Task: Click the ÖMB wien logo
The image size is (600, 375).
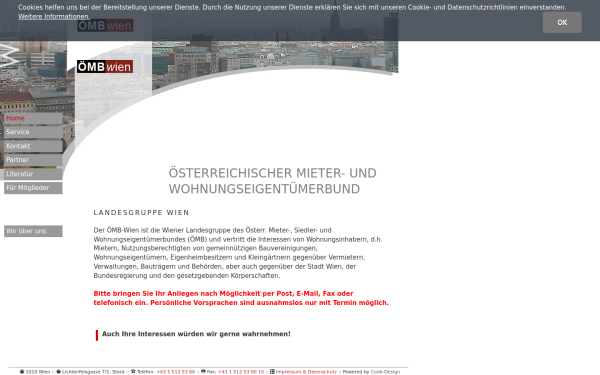Action: click(105, 67)
